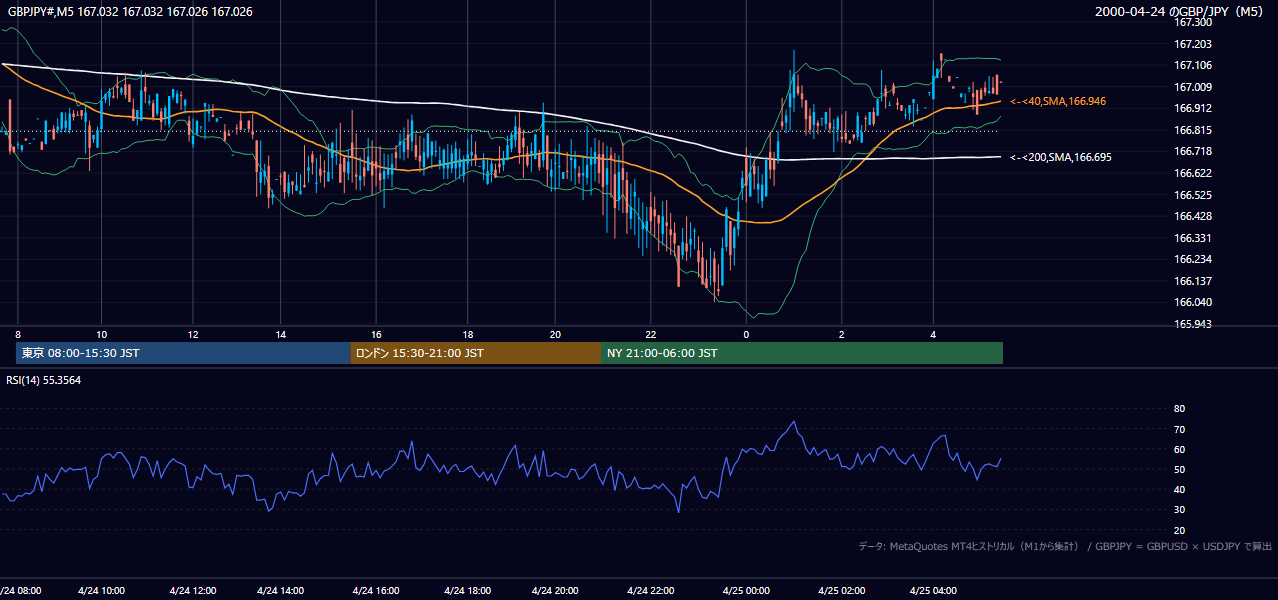Click the MetaQuotes MT4 data source note
1278x600 pixels.
pos(1065,546)
